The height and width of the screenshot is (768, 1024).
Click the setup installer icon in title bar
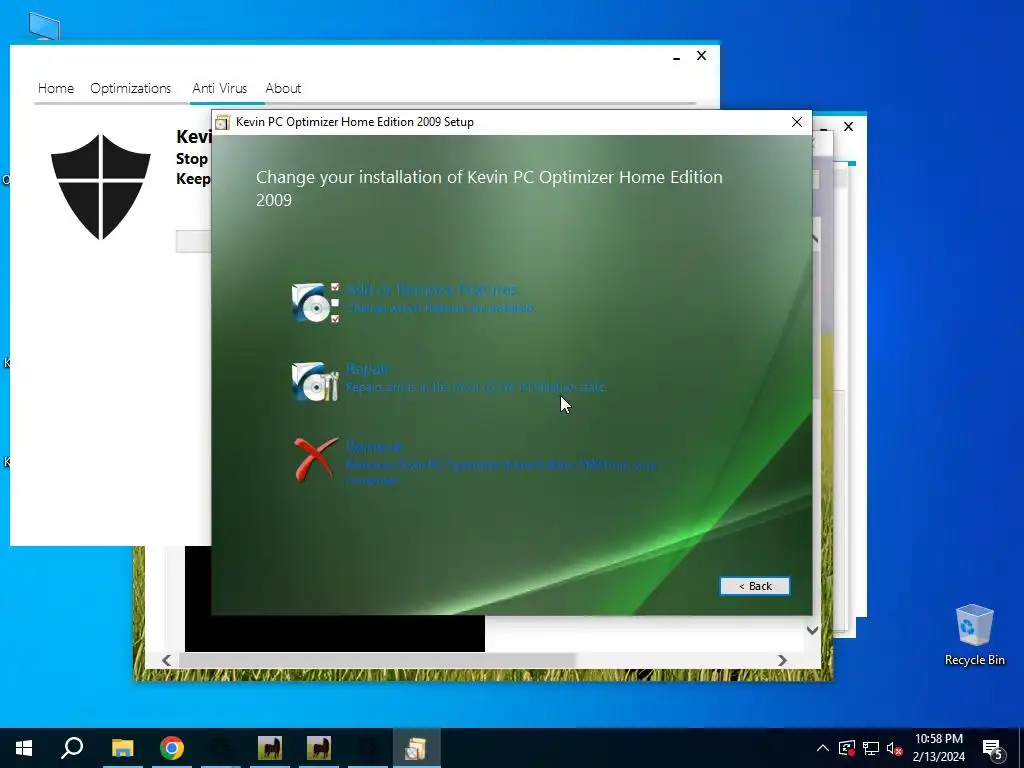point(223,122)
